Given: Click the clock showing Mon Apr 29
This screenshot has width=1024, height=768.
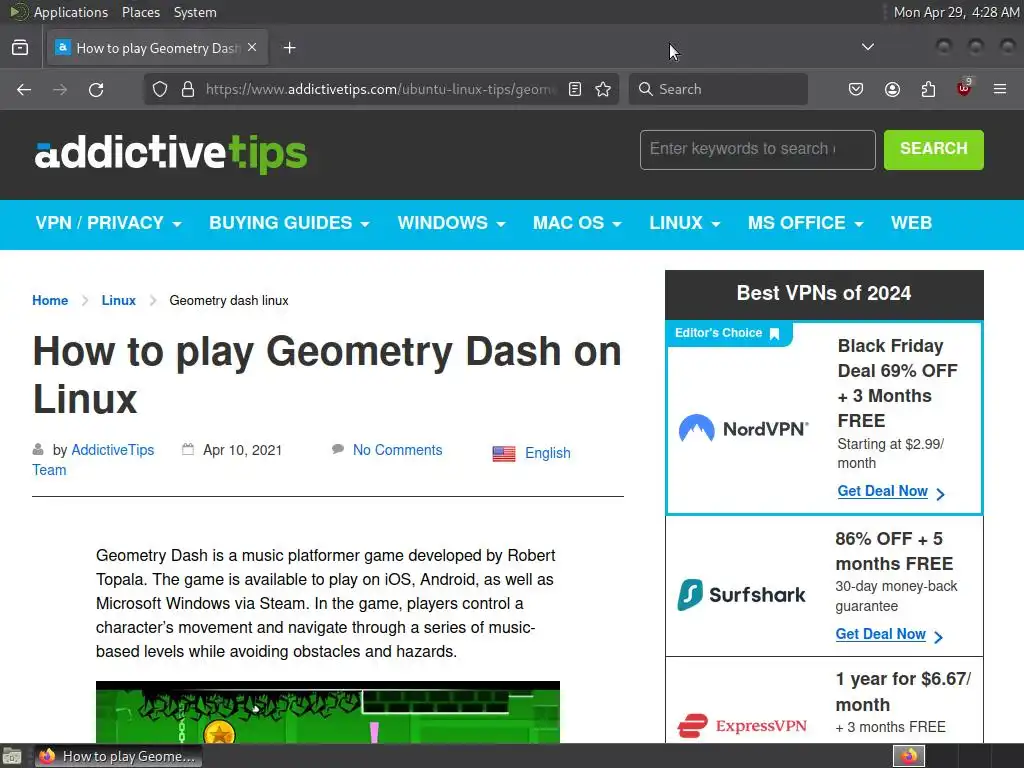Looking at the screenshot, I should point(956,12).
